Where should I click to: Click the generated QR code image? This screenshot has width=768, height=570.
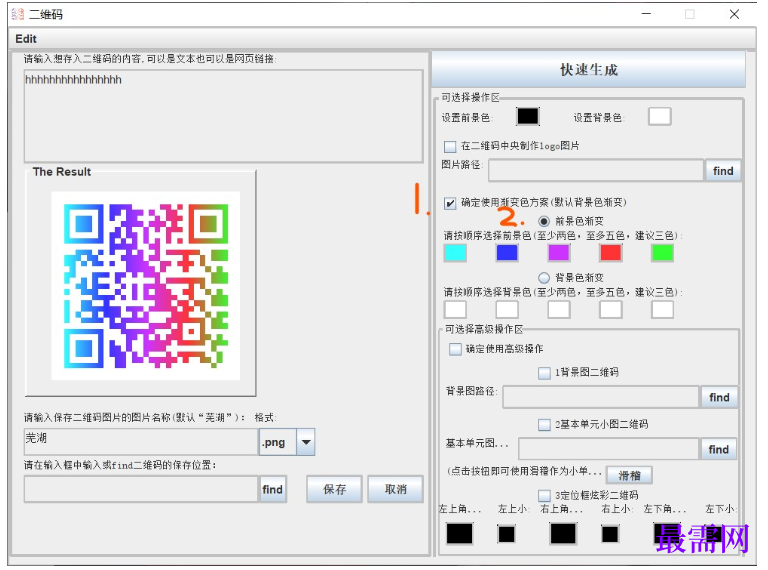tap(145, 285)
